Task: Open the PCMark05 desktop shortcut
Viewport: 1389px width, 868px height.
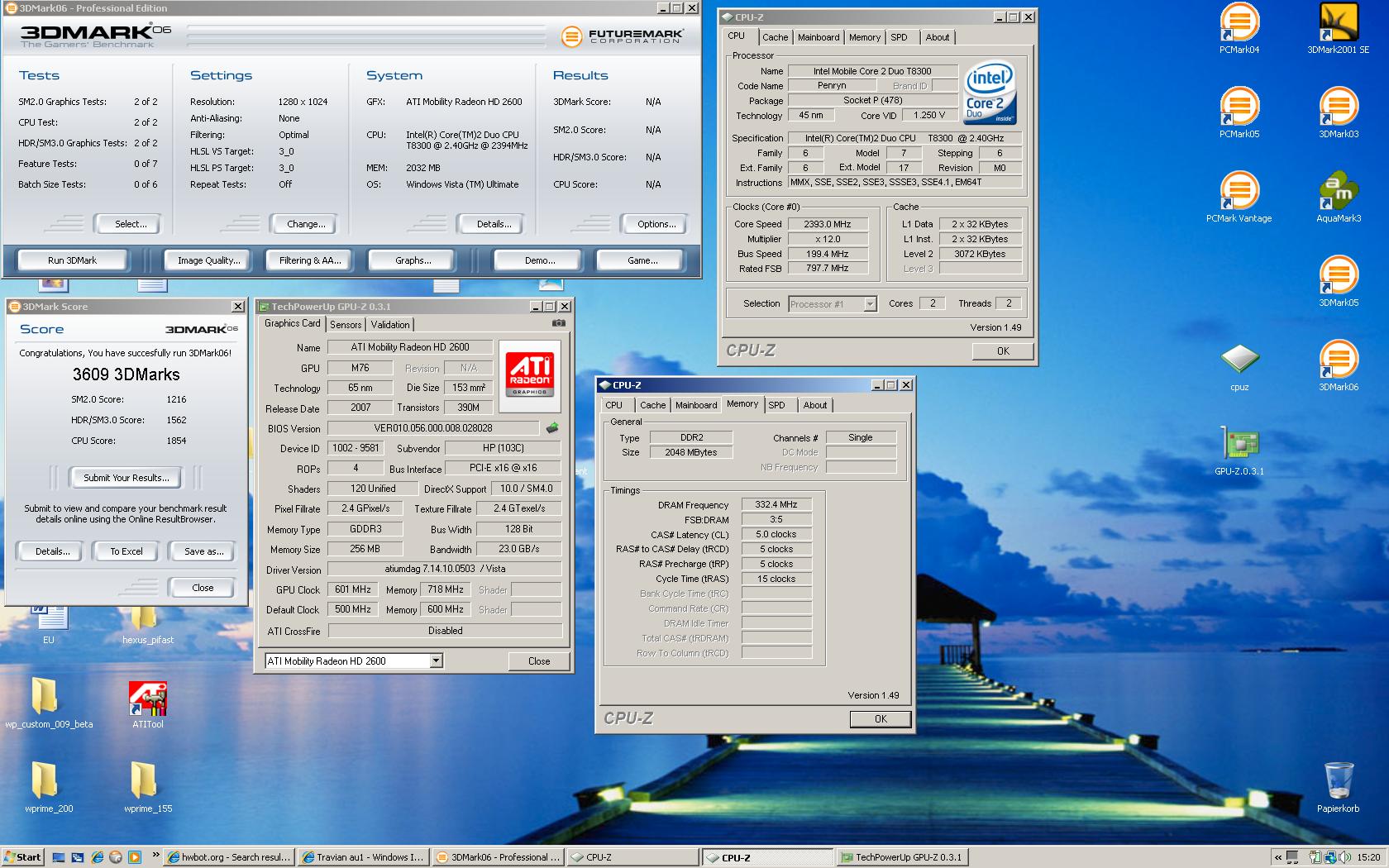Action: 1239,113
